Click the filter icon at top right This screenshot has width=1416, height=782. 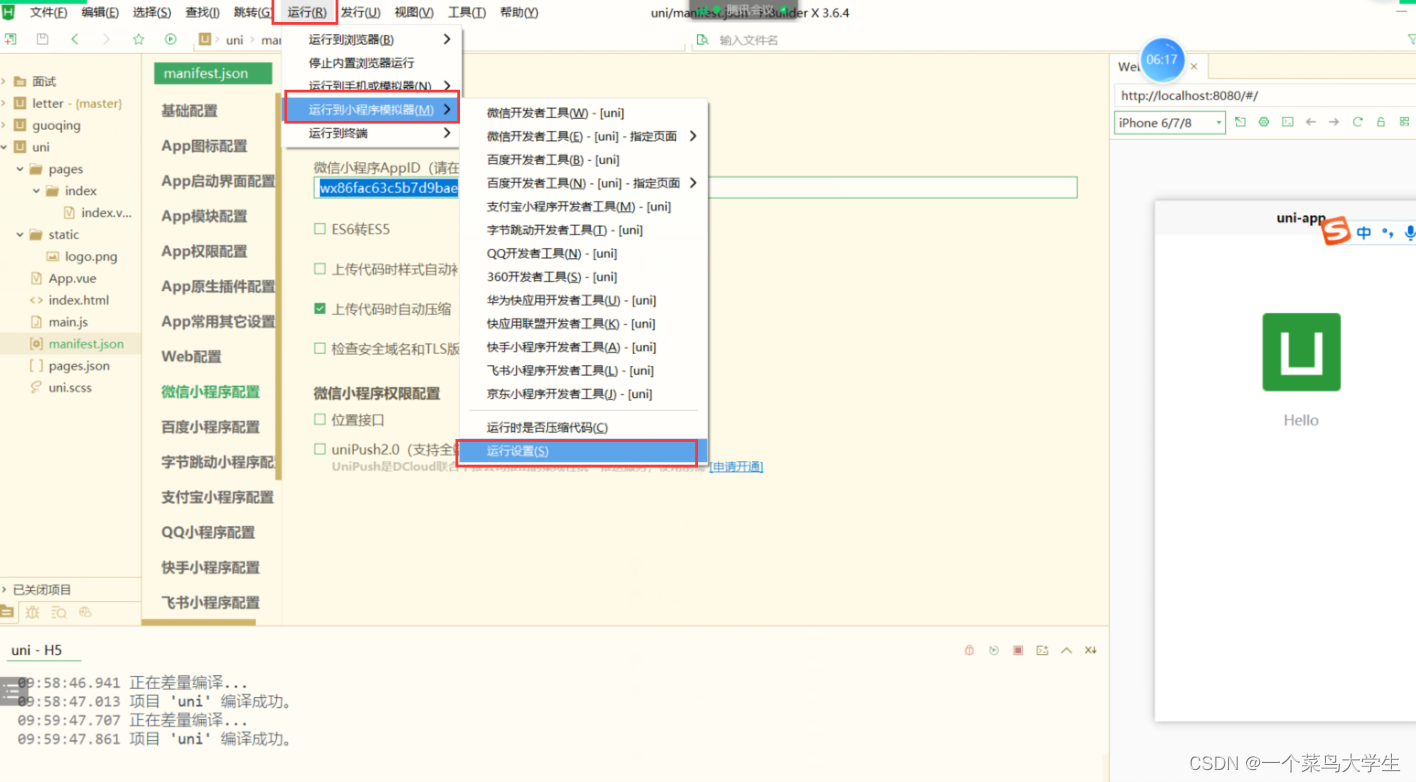(x=1411, y=39)
